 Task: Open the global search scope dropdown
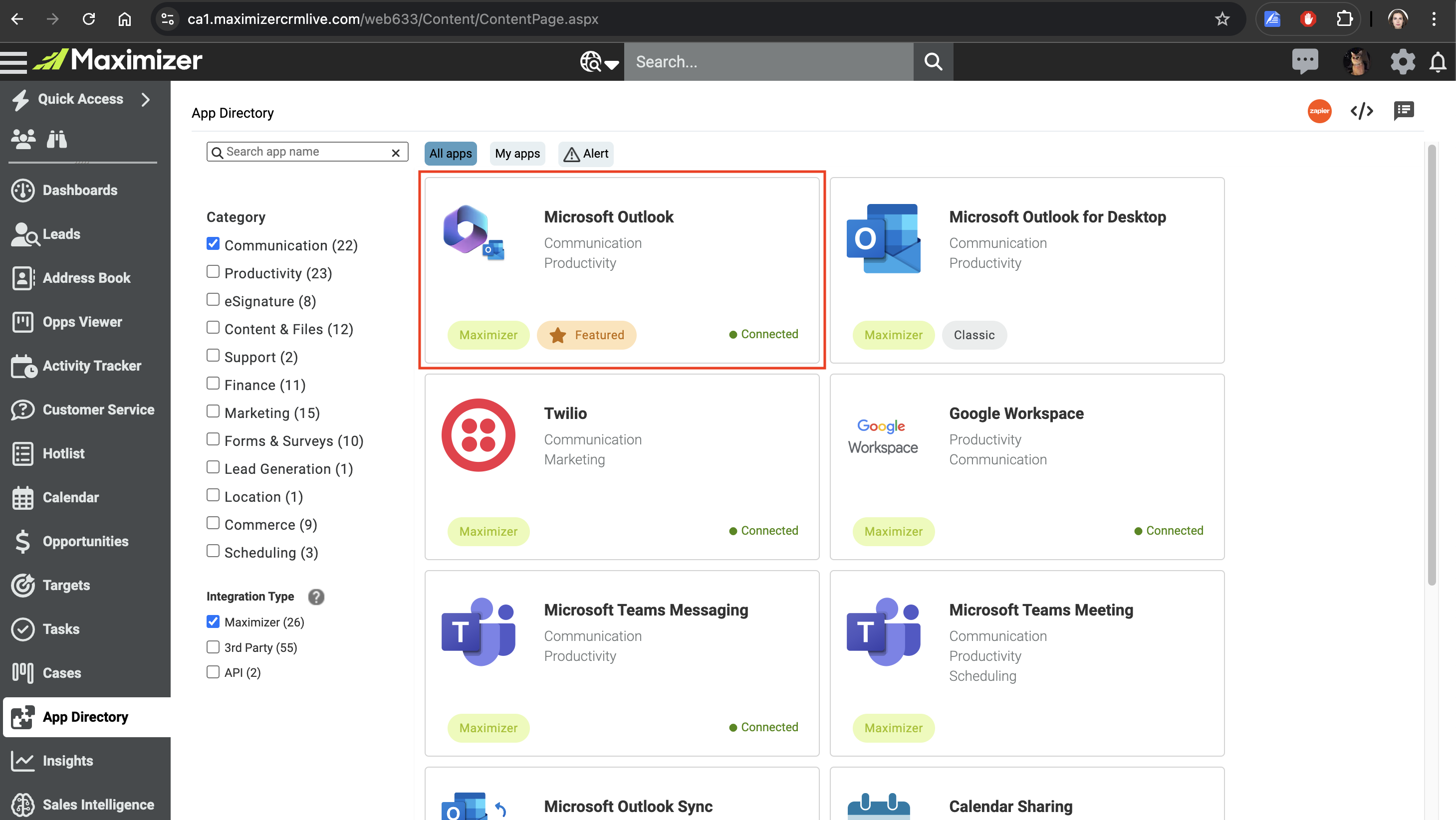tap(600, 61)
